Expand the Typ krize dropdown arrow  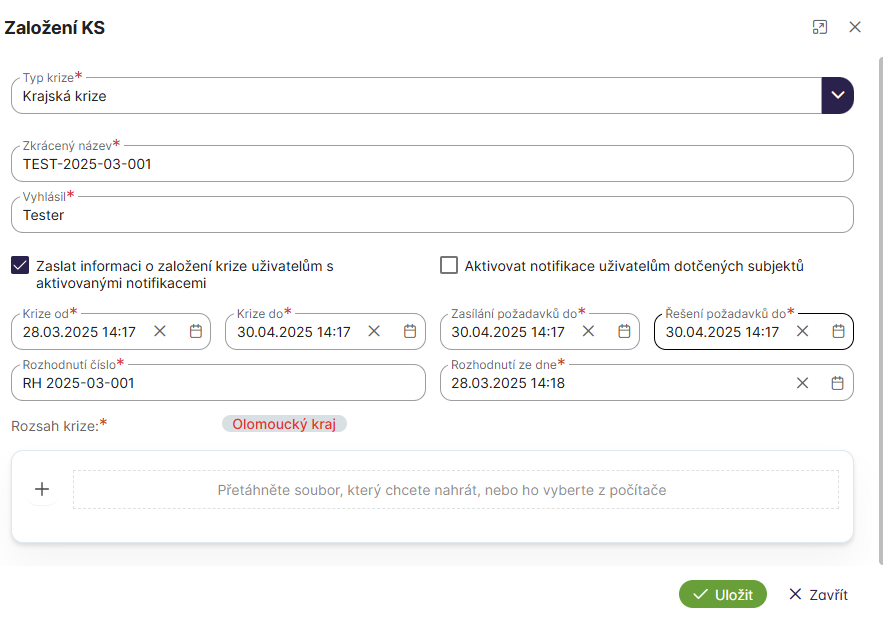[x=838, y=96]
